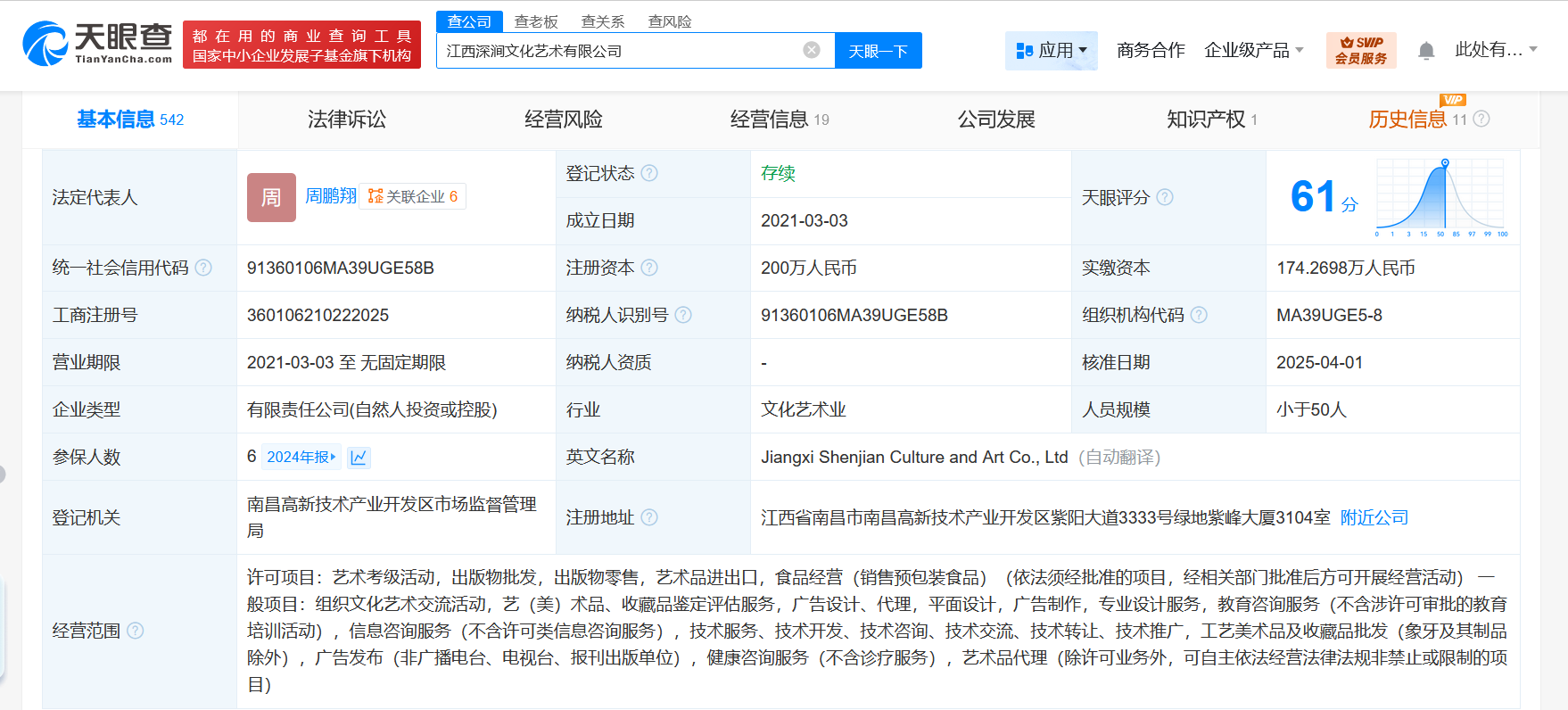This screenshot has height=710, width=1568.
Task: Click help icon next to 登记状态
Action: pos(649,173)
